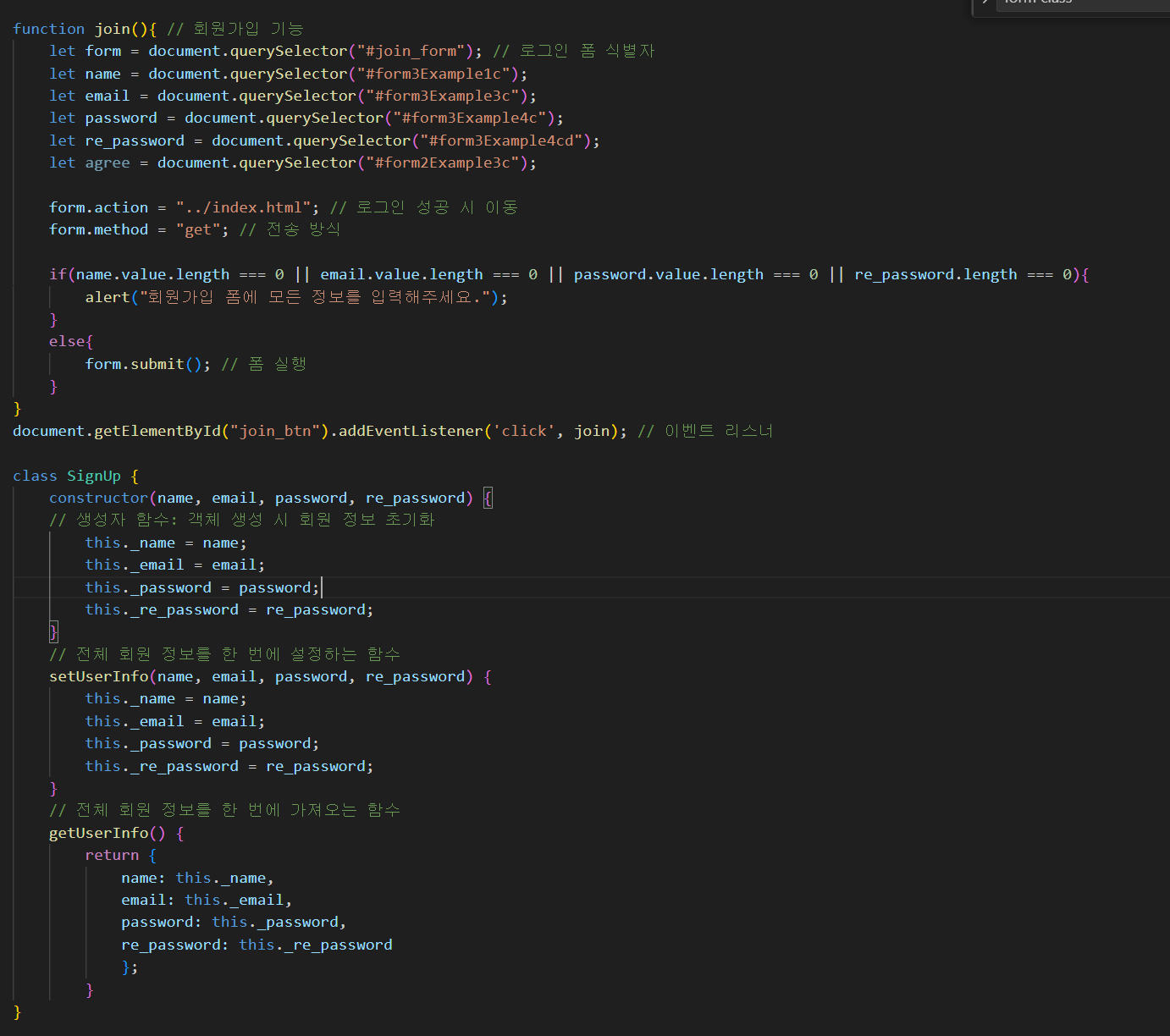Click the alert() call line
This screenshot has height=1036, width=1170.
(x=296, y=297)
